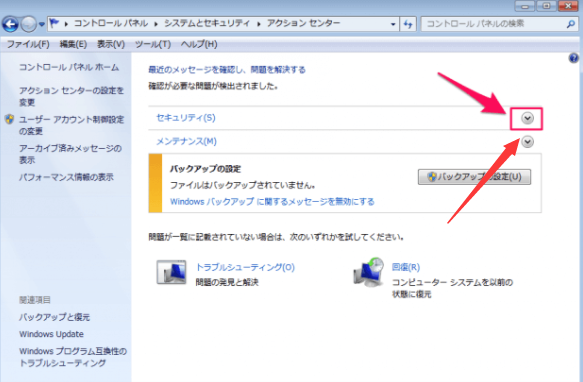Refresh the Action Center page

[408, 25]
